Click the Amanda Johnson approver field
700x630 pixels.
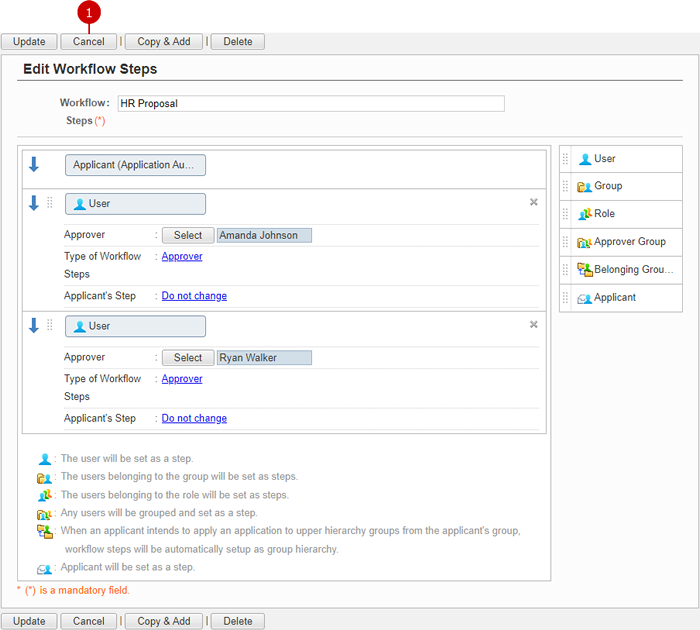(264, 235)
